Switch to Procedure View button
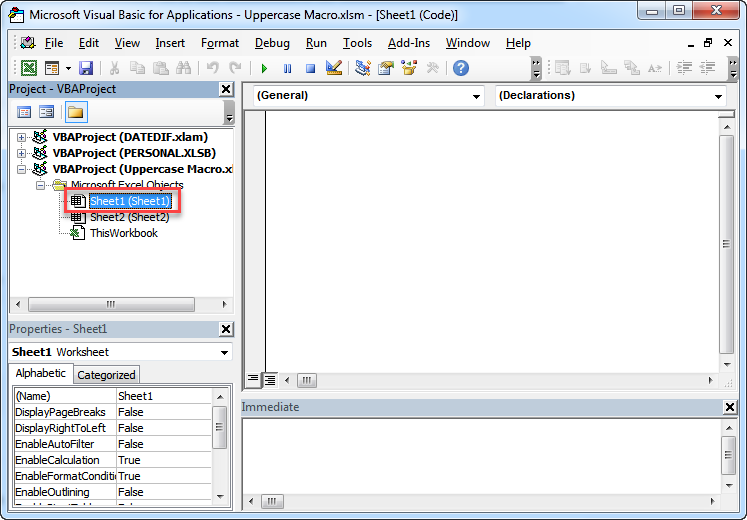747x520 pixels. [253, 380]
